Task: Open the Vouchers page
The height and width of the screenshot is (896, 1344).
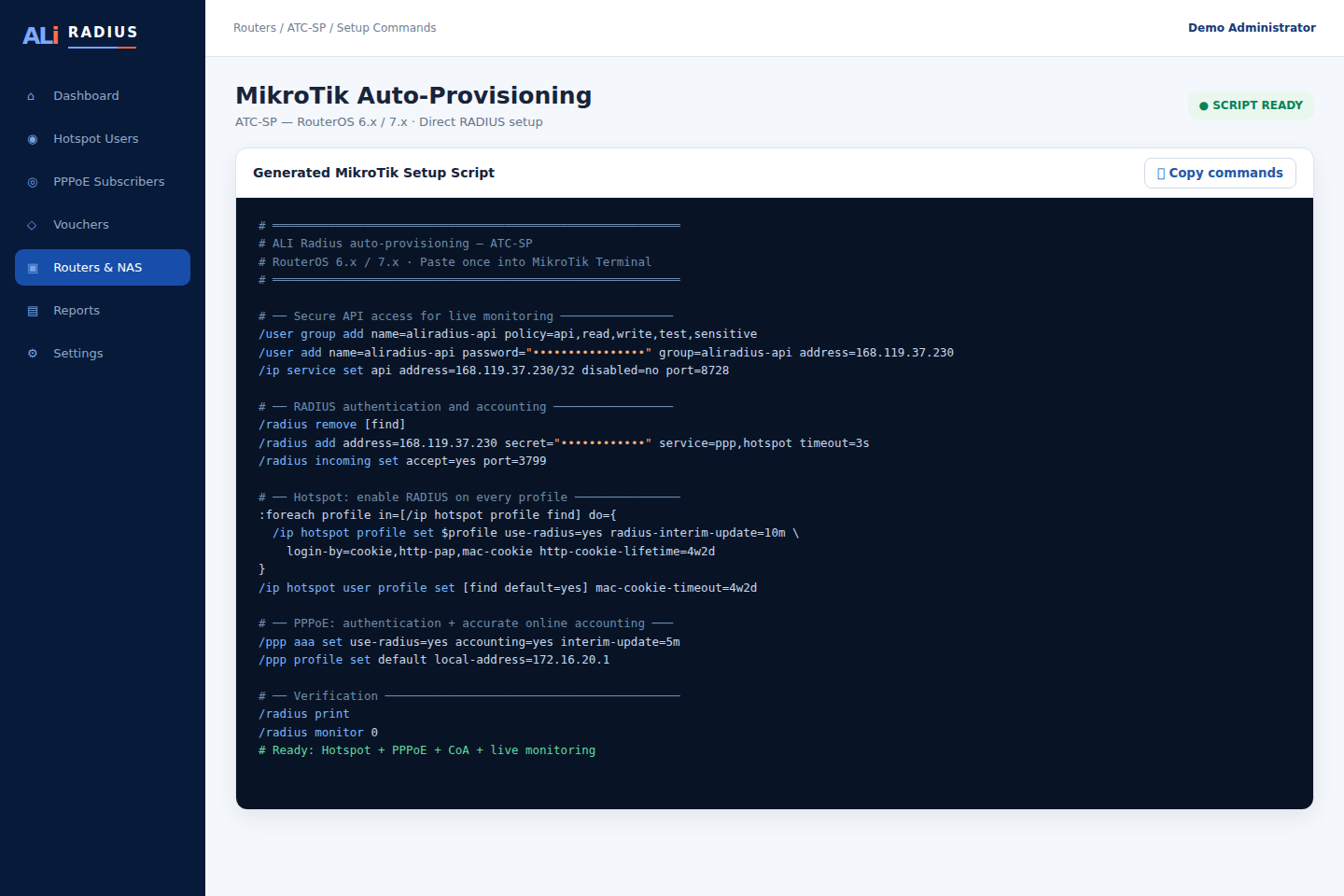Action: tap(103, 225)
